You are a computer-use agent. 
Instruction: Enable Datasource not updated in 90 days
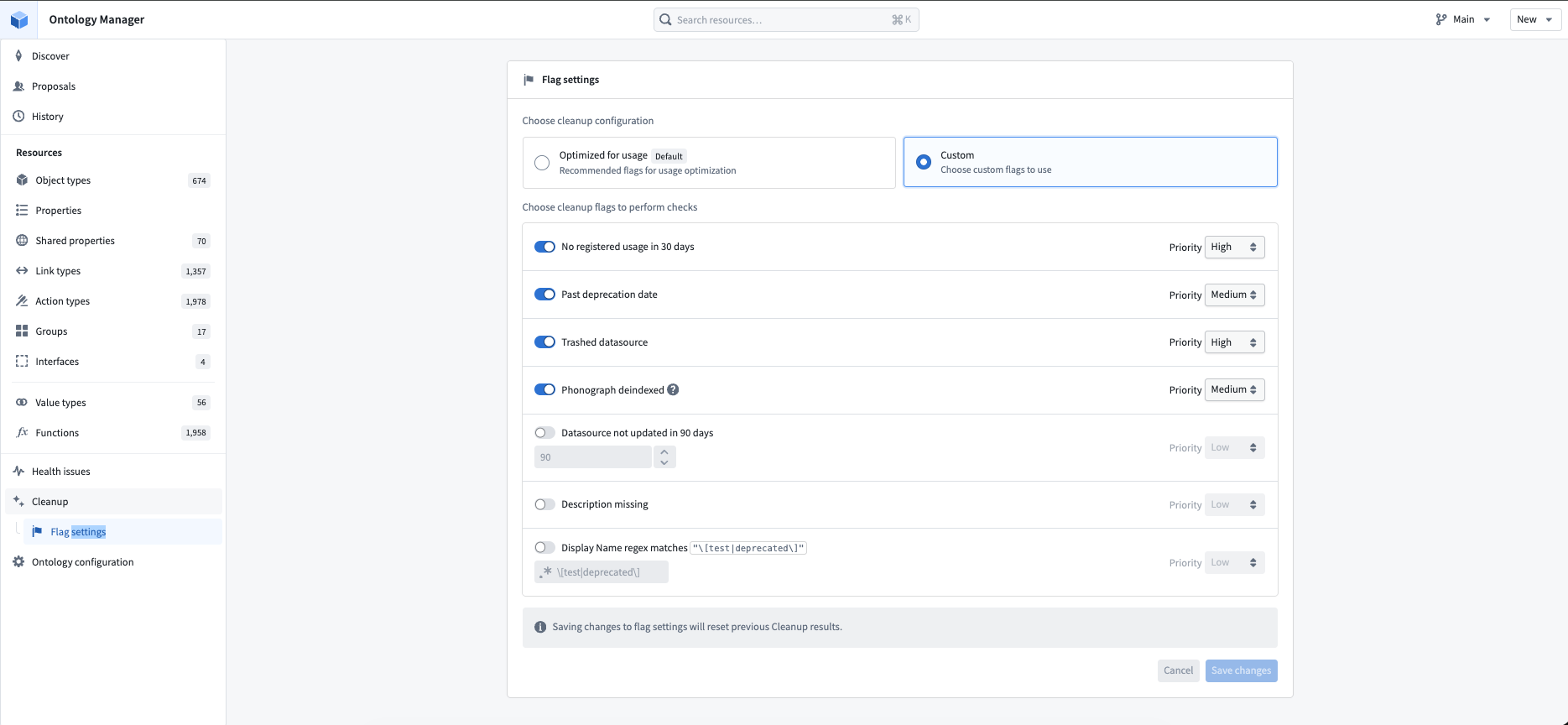544,433
